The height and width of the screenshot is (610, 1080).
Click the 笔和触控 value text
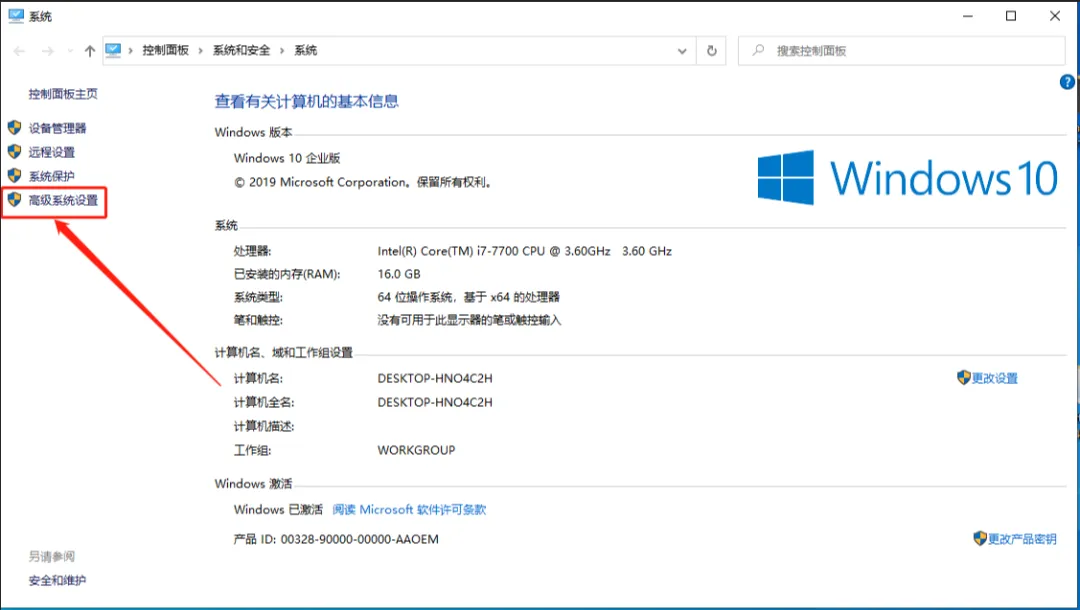click(469, 320)
